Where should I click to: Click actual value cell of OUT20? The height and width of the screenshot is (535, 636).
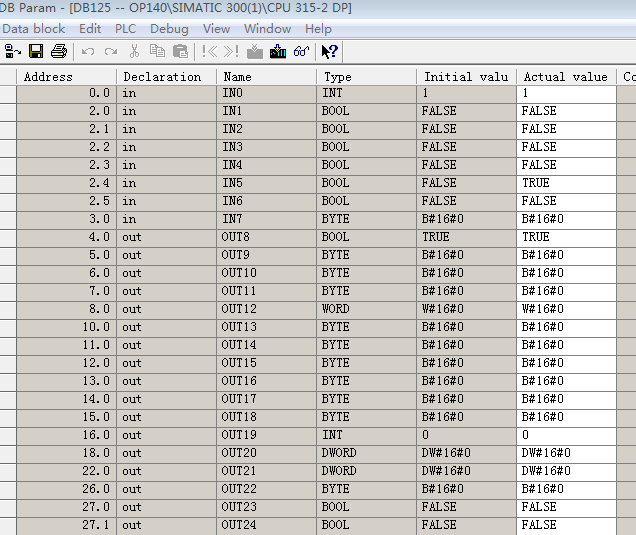(567, 453)
